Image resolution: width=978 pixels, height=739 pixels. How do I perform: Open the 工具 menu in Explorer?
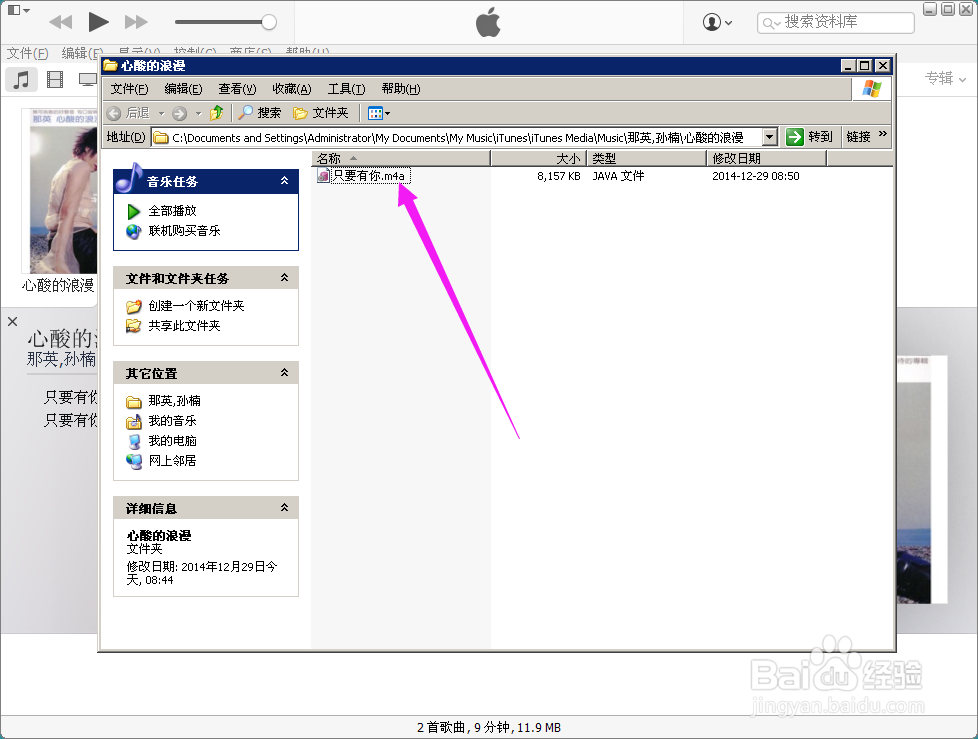point(346,89)
